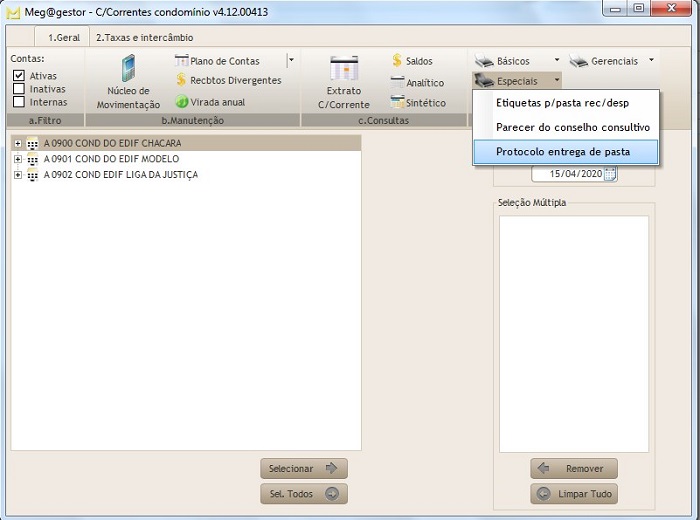Maximize the Meg@gestor window
Viewport: 700px width, 520px height.
[639, 8]
